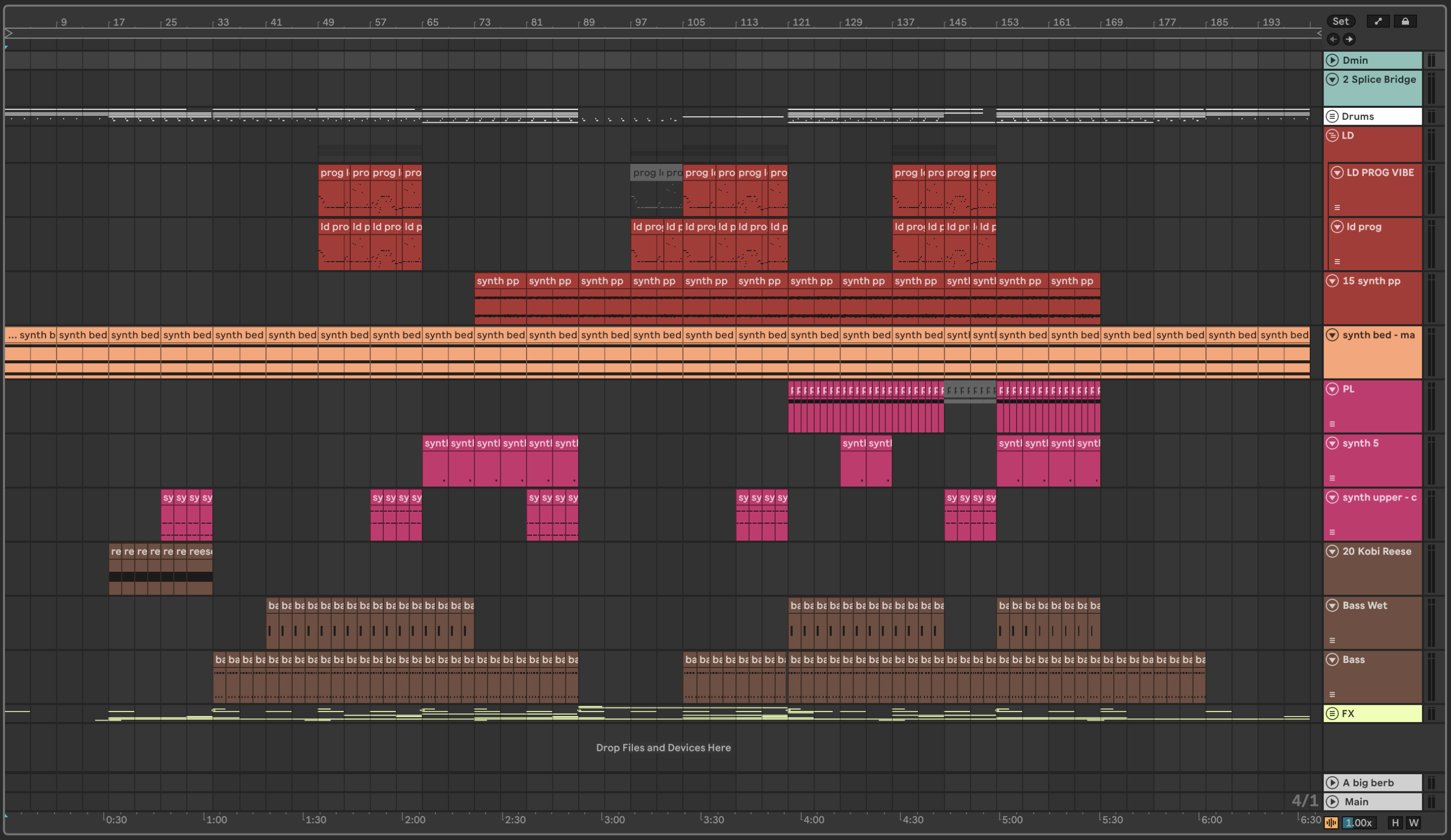Fold the synth bed track

coord(1332,335)
